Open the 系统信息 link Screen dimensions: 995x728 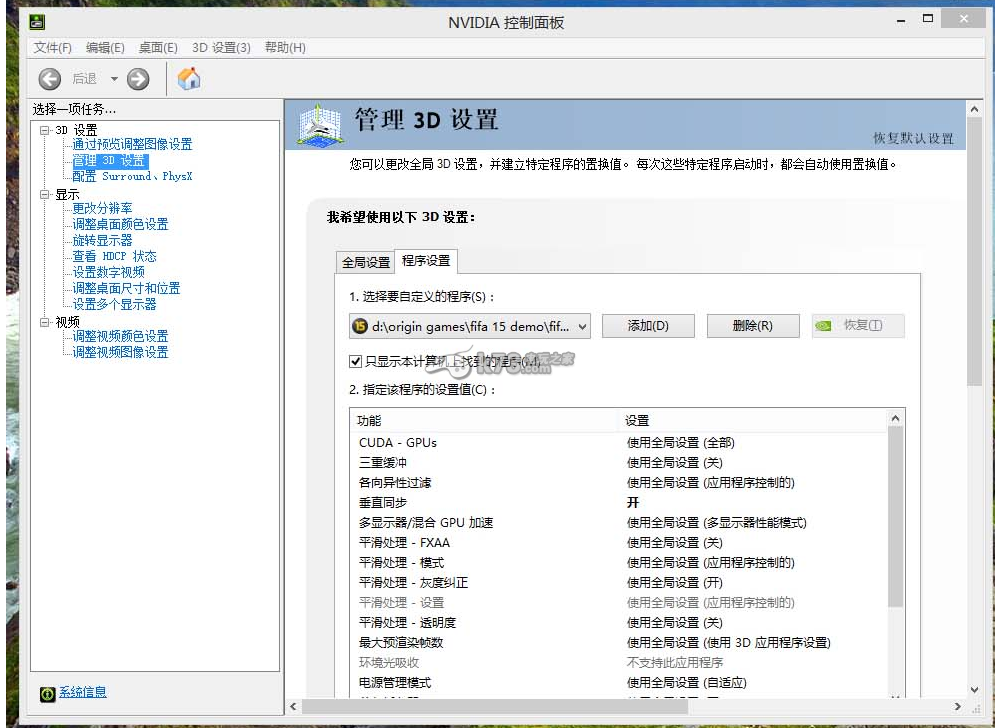[83, 692]
